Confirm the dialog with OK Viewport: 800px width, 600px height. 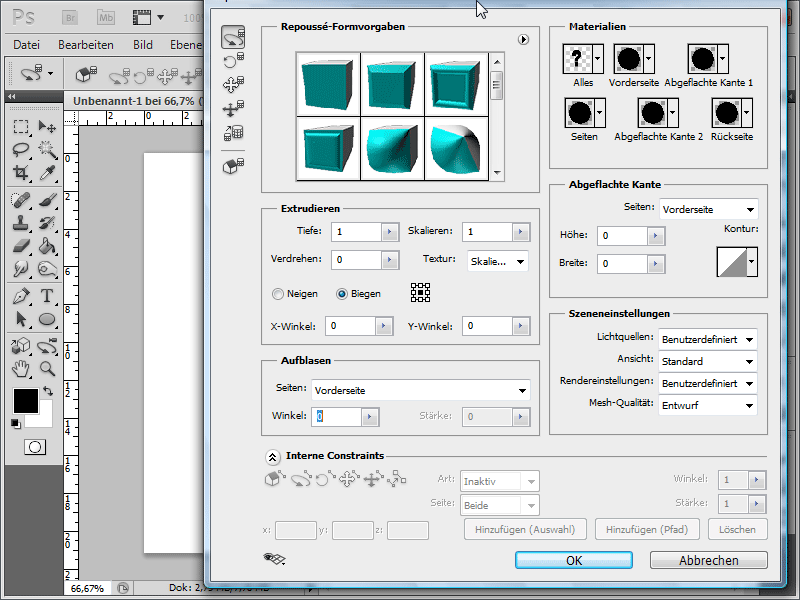pyautogui.click(x=574, y=560)
